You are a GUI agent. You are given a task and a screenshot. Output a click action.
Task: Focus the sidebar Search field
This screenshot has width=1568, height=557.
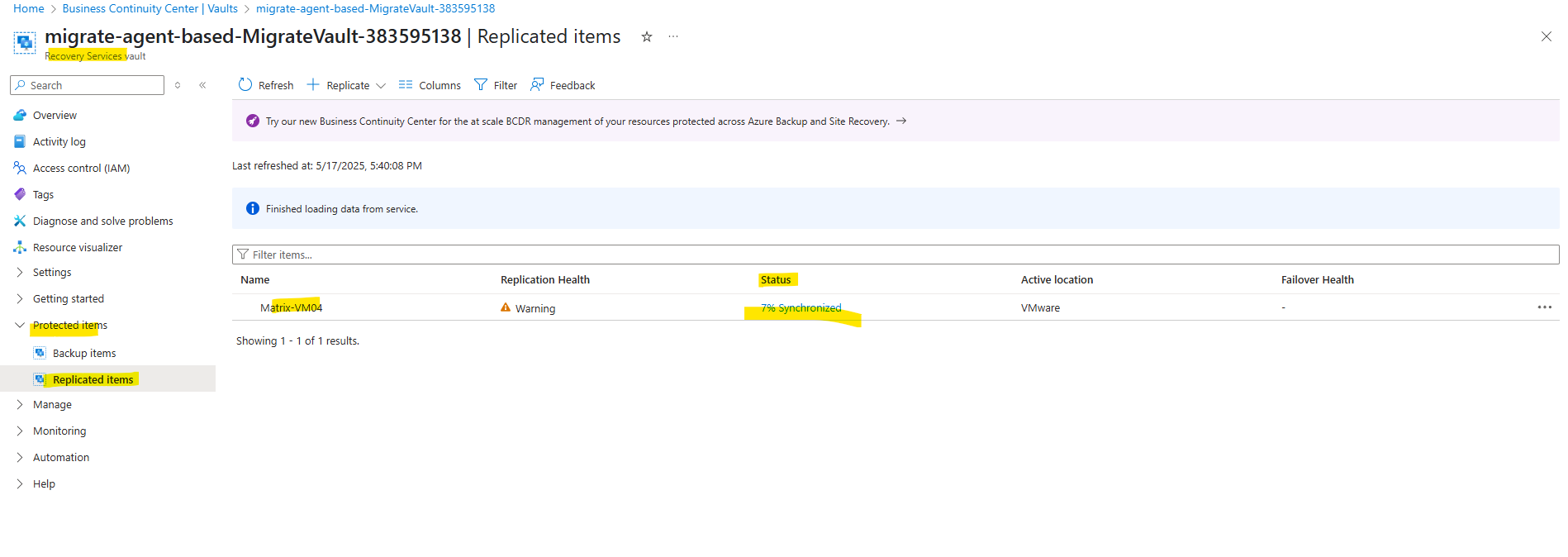88,85
